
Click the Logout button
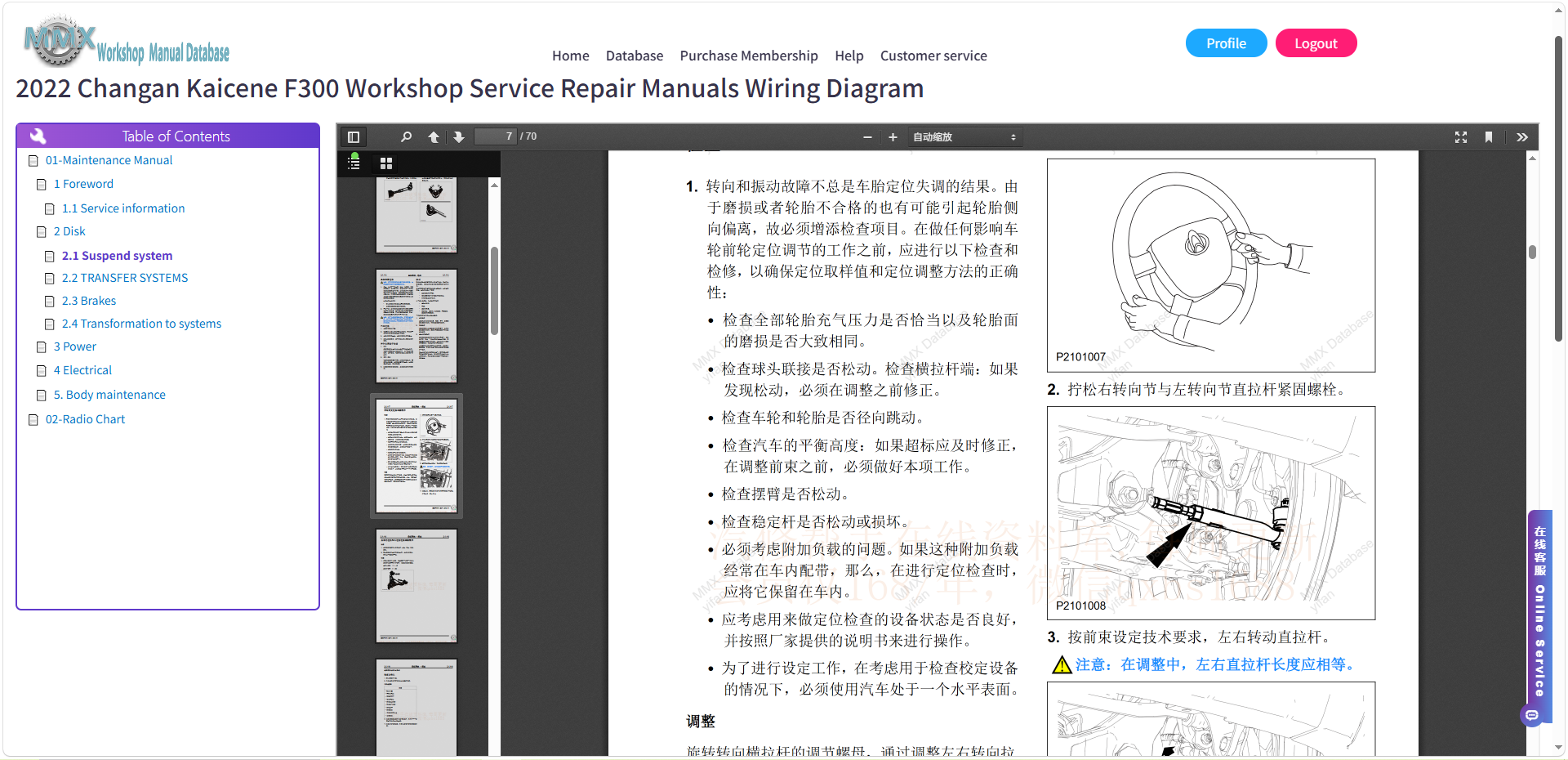click(x=1316, y=43)
